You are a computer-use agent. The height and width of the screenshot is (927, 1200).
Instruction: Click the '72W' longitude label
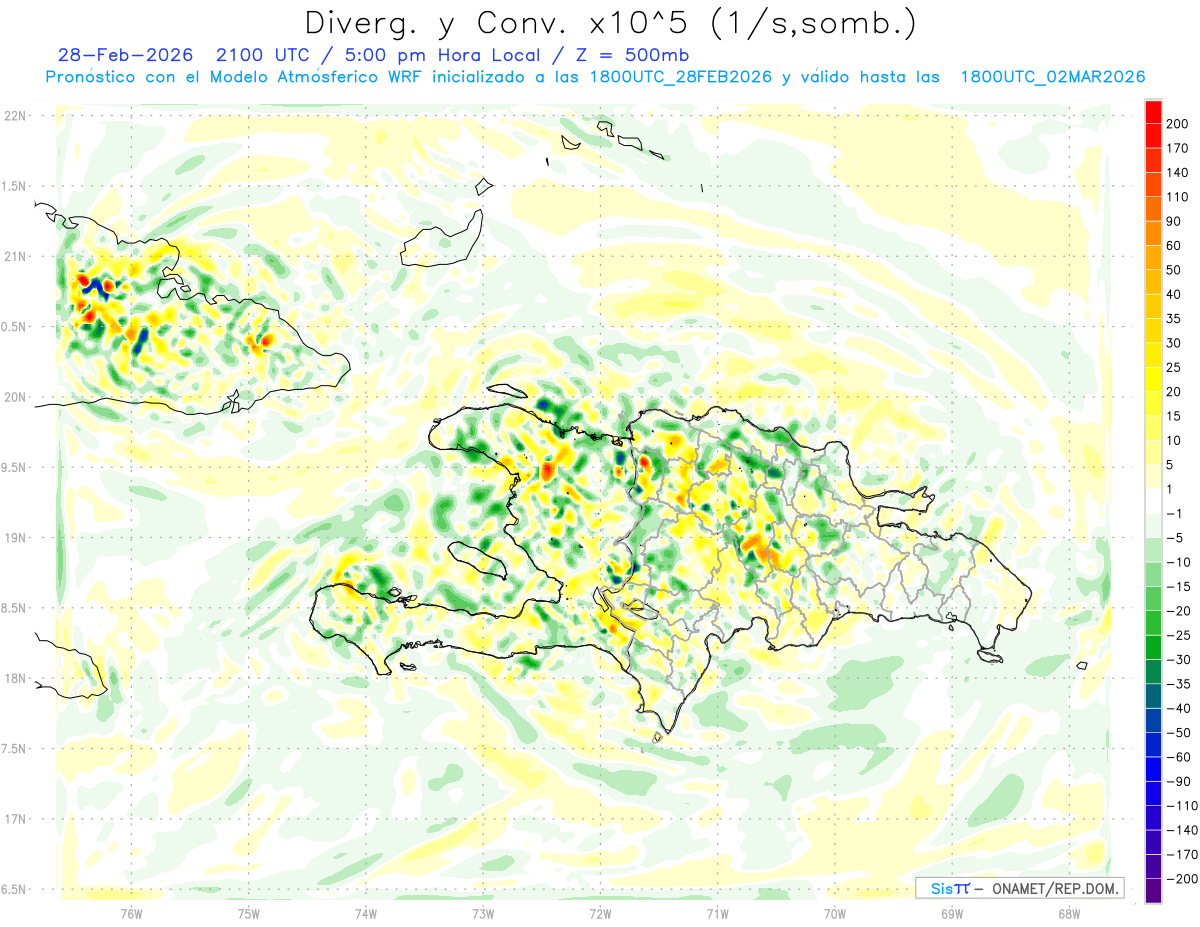click(x=600, y=913)
